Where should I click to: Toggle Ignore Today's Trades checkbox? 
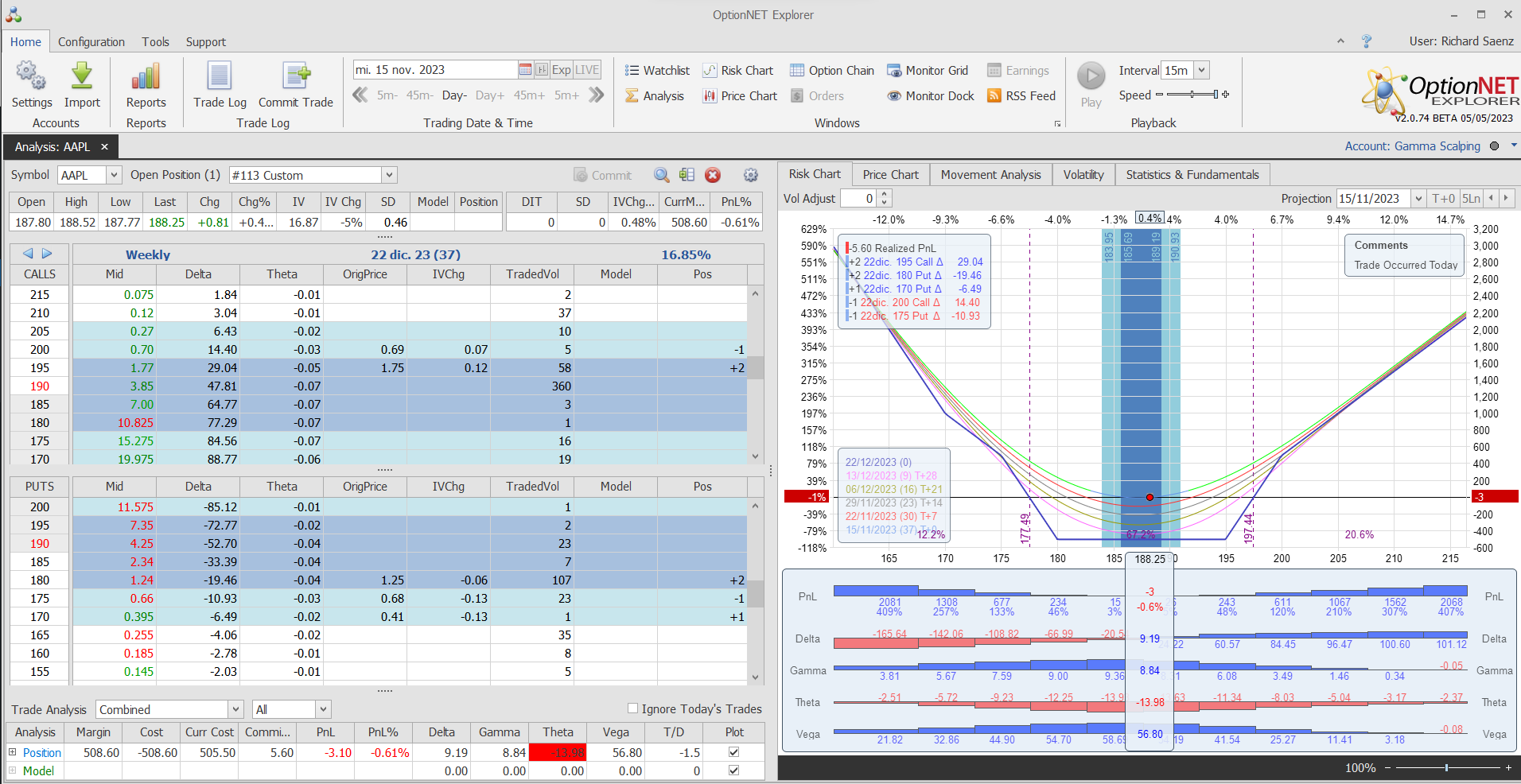point(632,708)
